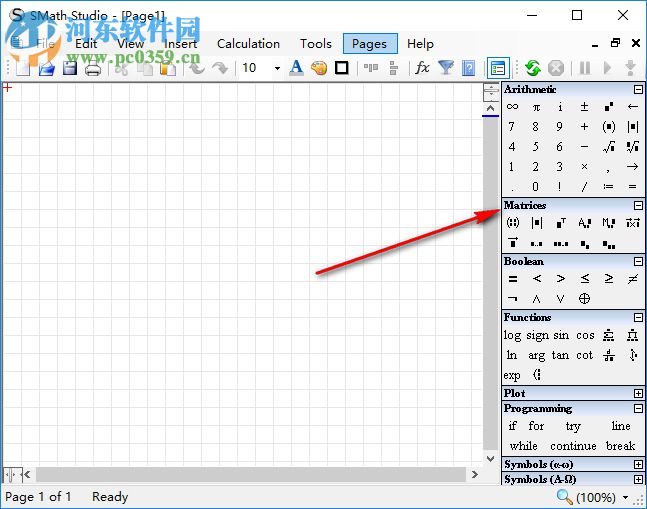Viewport: 647px width, 509px height.
Task: Insert the summation operator in Functions
Action: (608, 335)
